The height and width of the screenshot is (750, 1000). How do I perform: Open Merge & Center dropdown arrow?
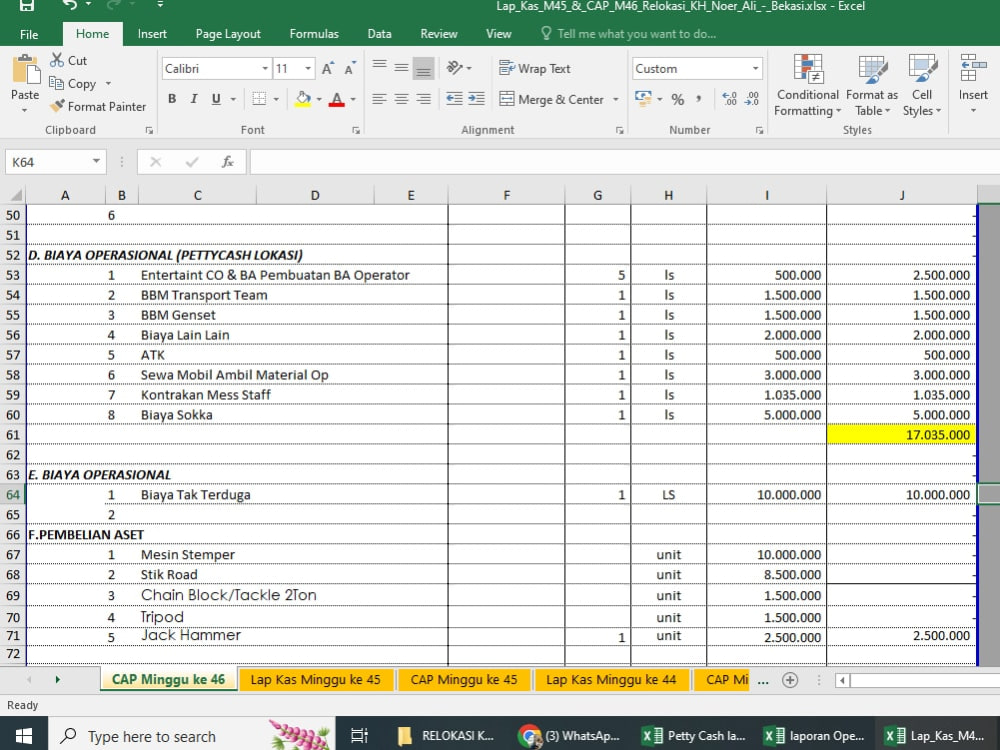tap(615, 99)
